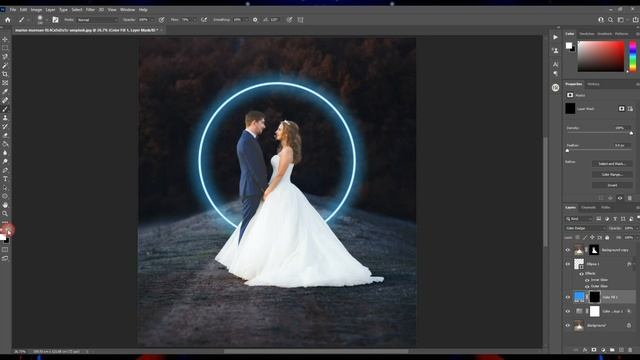Click the Select and Mask button
The width and height of the screenshot is (640, 360).
[612, 164]
